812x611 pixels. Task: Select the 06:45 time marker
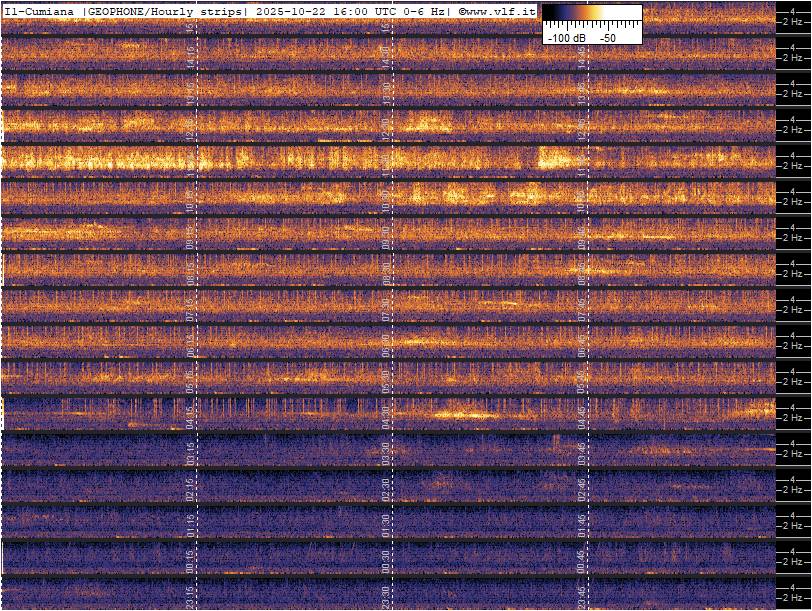[581, 341]
